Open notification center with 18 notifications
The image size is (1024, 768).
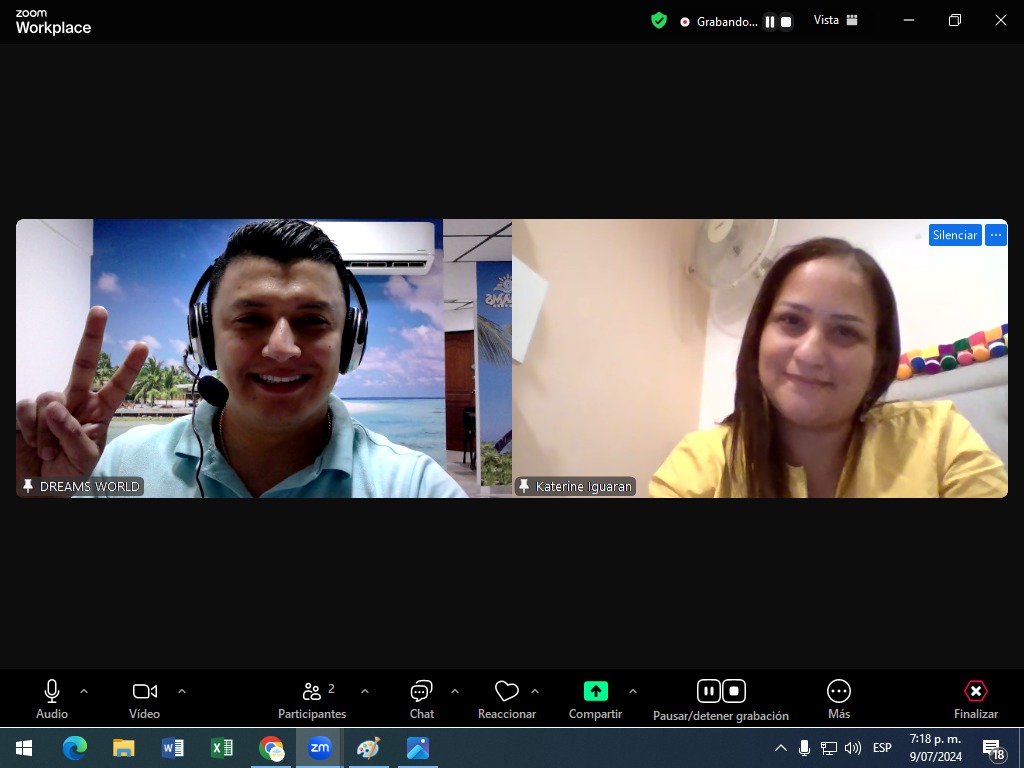(x=993, y=748)
